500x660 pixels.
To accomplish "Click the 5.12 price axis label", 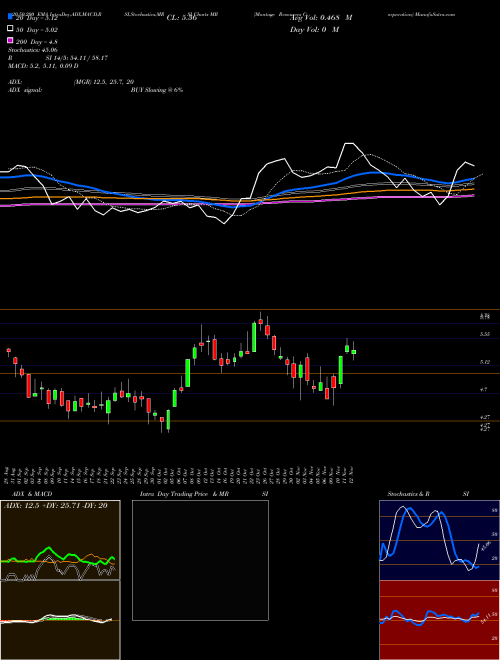I will pos(484,362).
